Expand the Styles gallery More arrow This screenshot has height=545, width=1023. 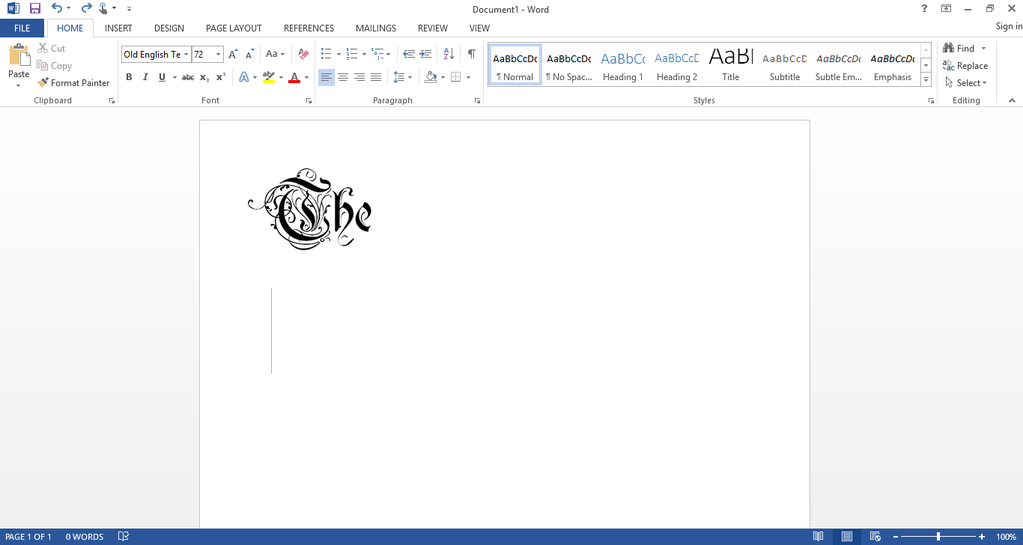926,80
